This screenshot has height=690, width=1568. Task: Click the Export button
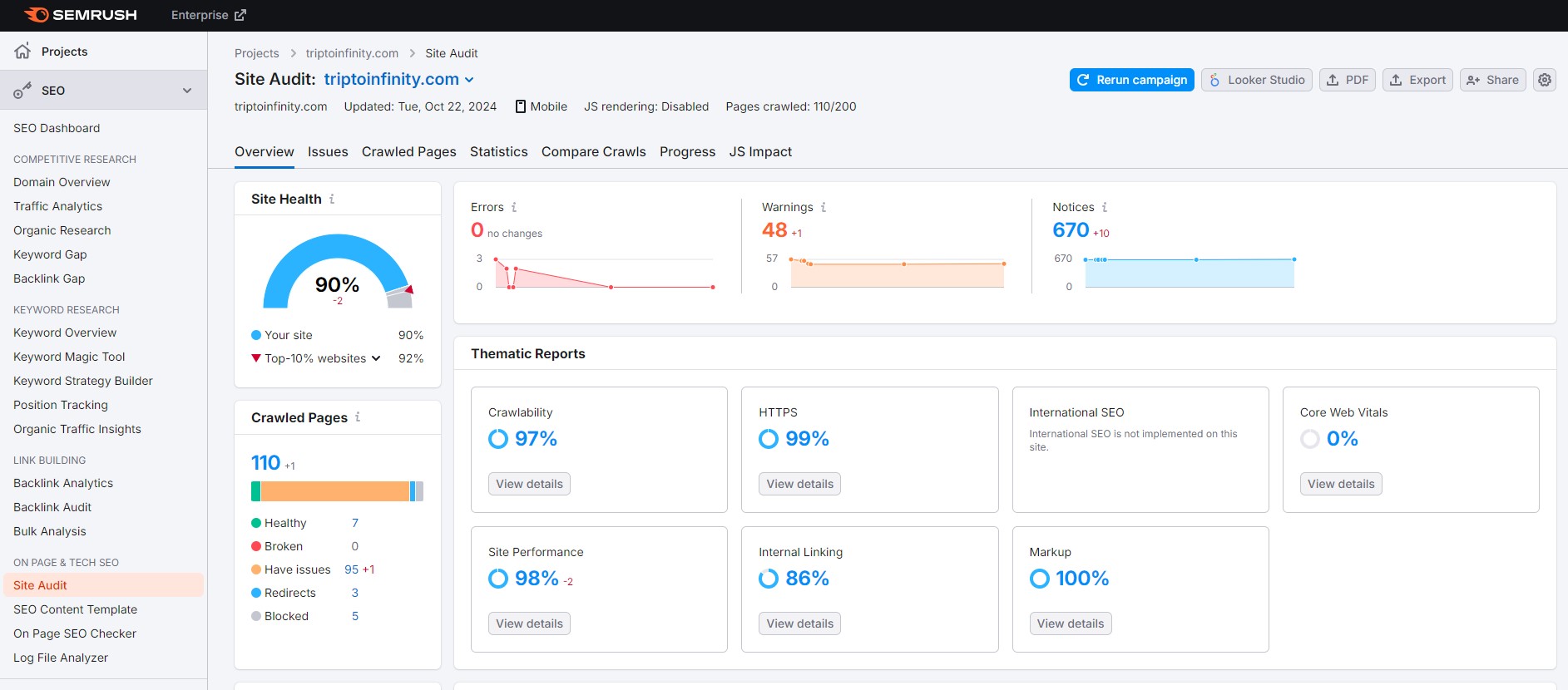pos(1418,80)
